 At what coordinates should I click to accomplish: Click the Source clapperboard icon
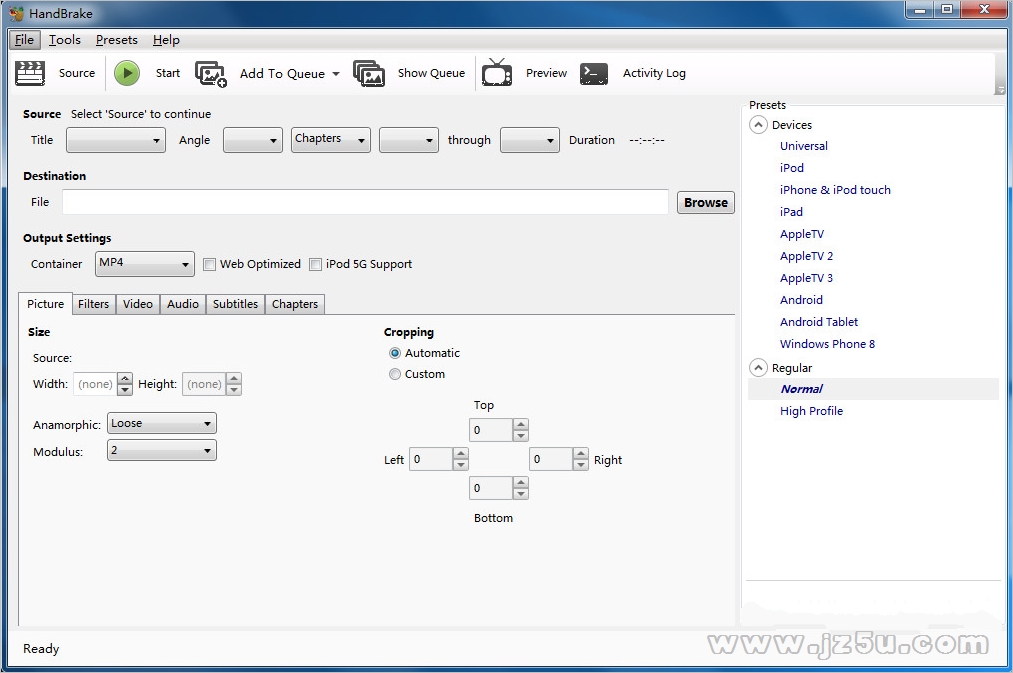pyautogui.click(x=30, y=73)
